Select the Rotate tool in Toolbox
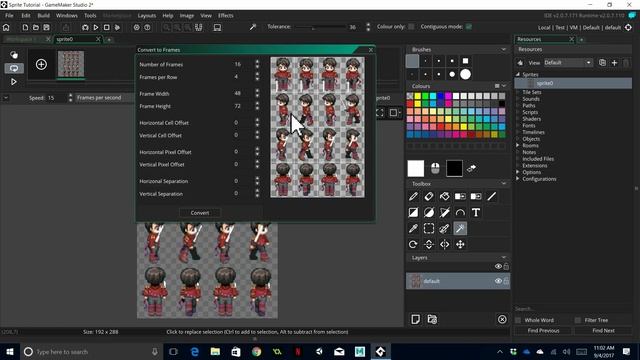 click(x=413, y=244)
